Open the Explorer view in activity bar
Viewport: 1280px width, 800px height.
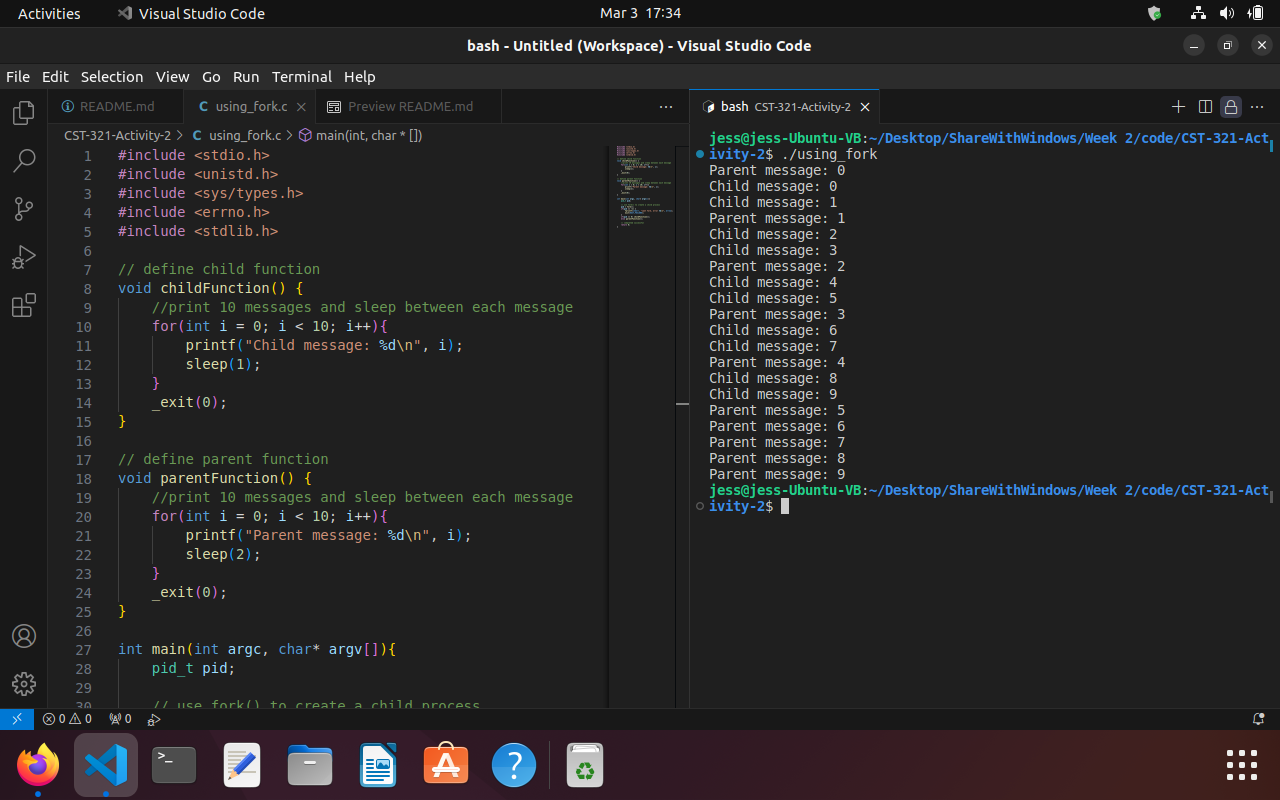(24, 113)
